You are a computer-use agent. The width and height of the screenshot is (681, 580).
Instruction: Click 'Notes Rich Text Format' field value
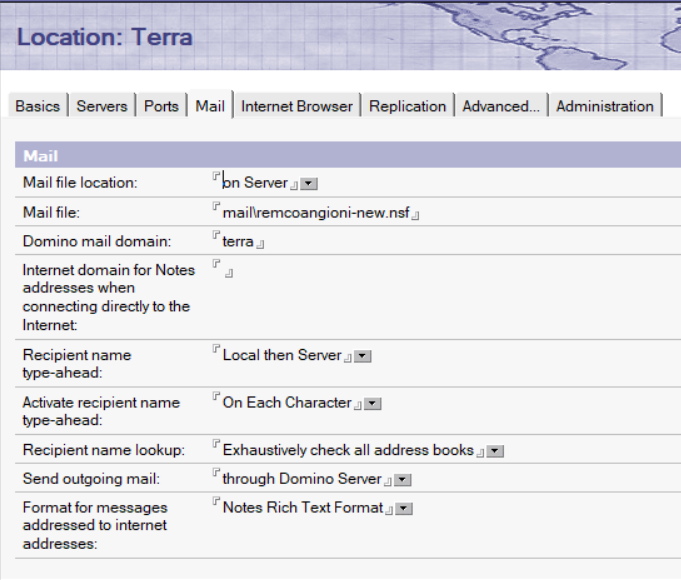303,507
